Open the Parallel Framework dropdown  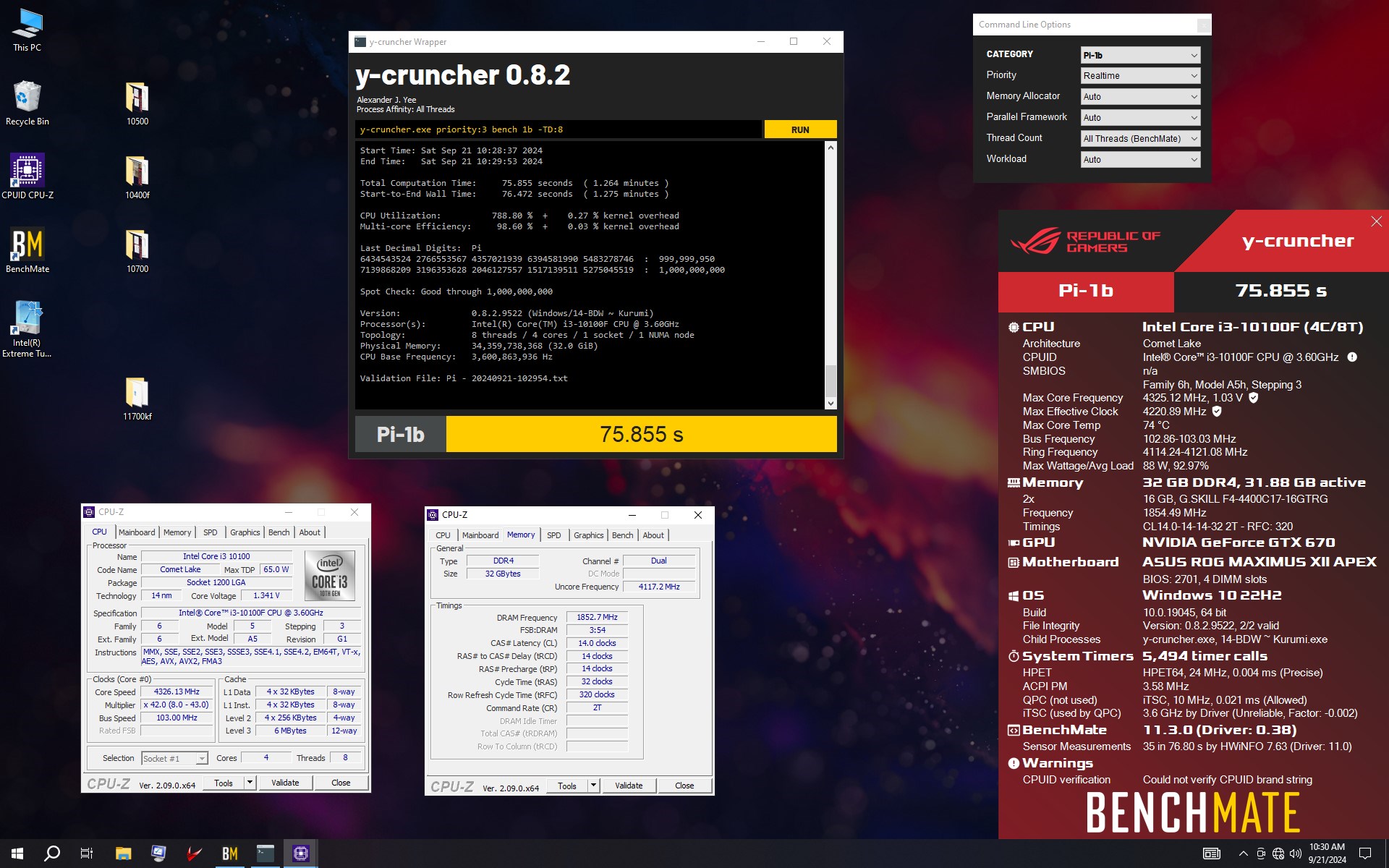point(1140,117)
